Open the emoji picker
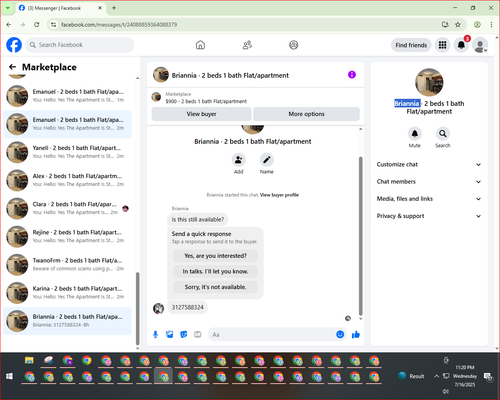The width and height of the screenshot is (500, 400). point(340,334)
